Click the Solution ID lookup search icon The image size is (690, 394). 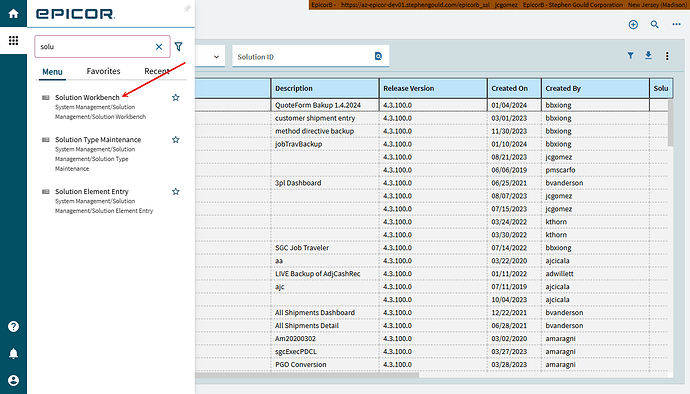pos(378,56)
